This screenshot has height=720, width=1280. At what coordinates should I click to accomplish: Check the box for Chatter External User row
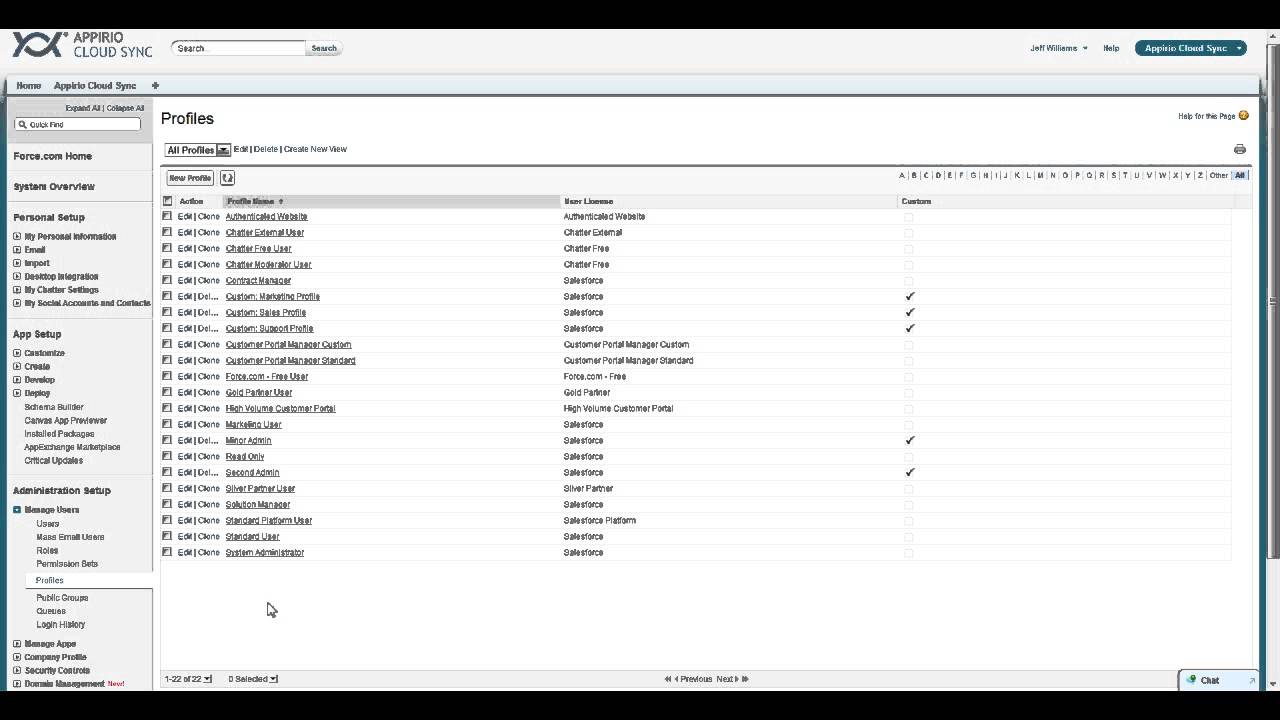(x=167, y=232)
